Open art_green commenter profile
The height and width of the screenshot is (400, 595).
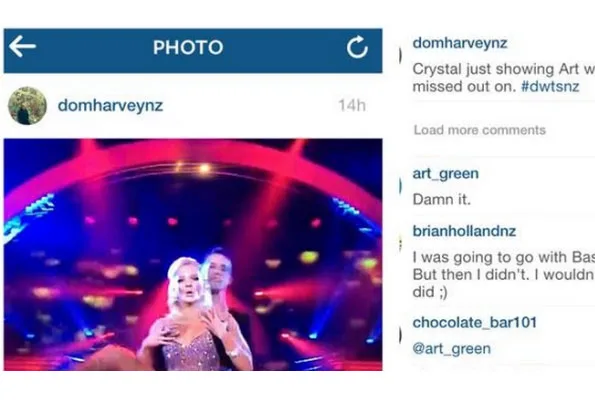446,173
